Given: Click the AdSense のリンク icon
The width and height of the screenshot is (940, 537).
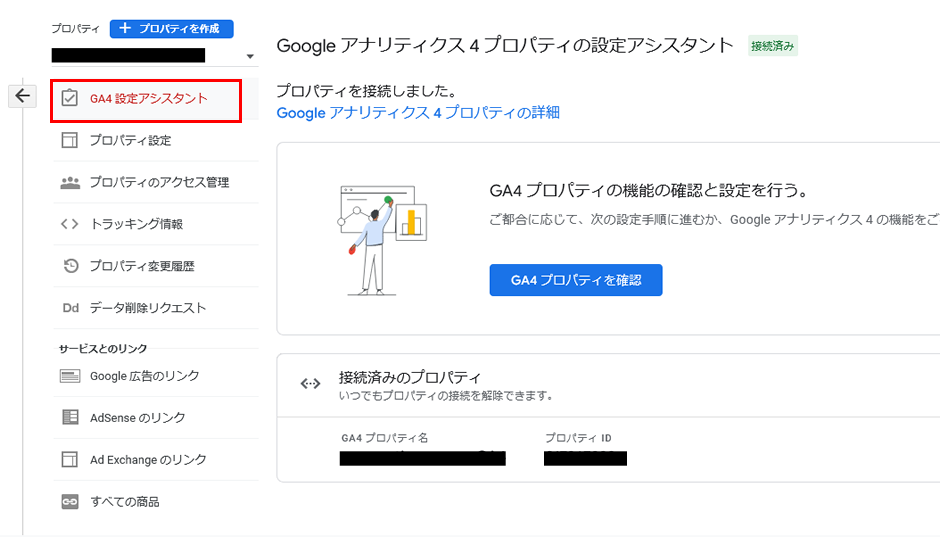Looking at the screenshot, I should click(x=69, y=418).
